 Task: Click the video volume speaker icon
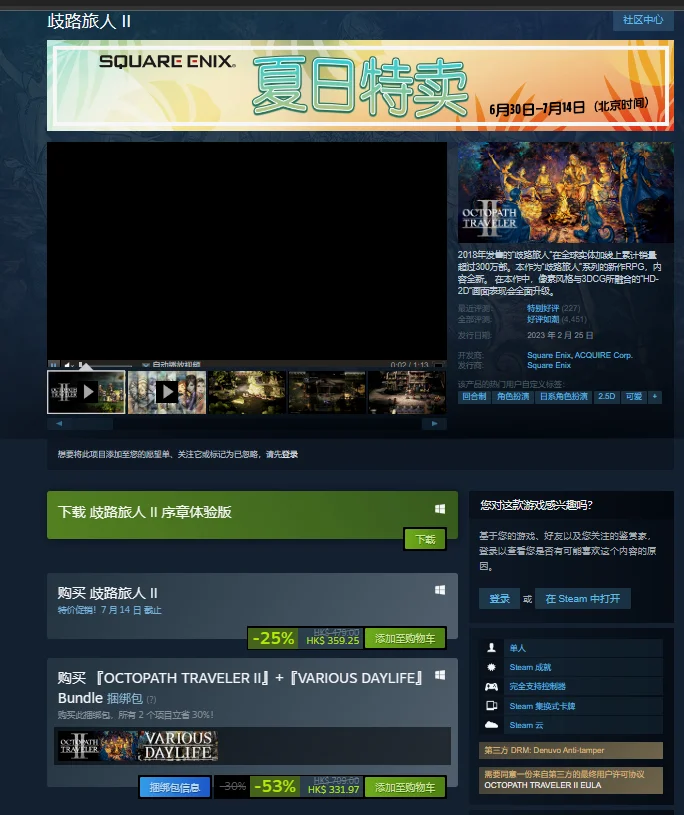point(68,365)
